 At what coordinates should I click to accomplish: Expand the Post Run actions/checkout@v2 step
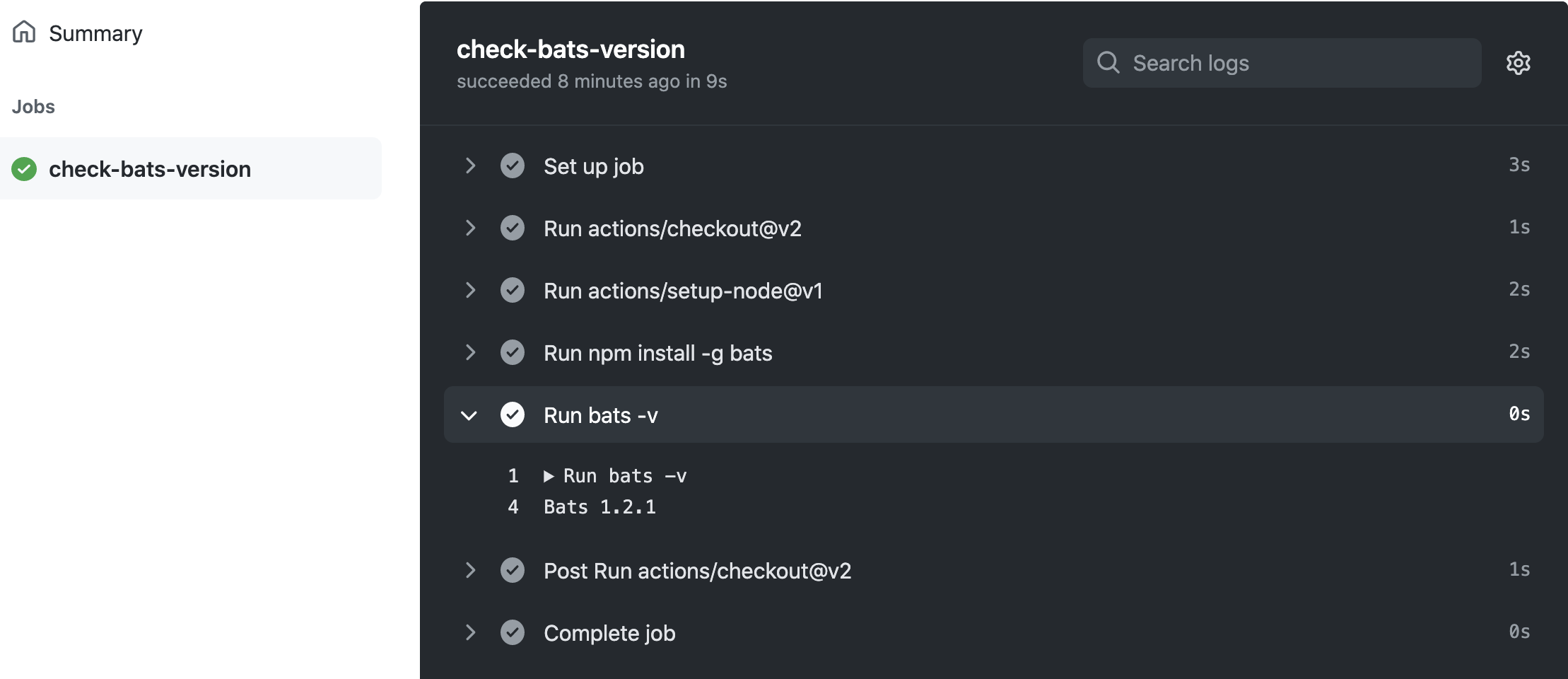pyautogui.click(x=470, y=570)
